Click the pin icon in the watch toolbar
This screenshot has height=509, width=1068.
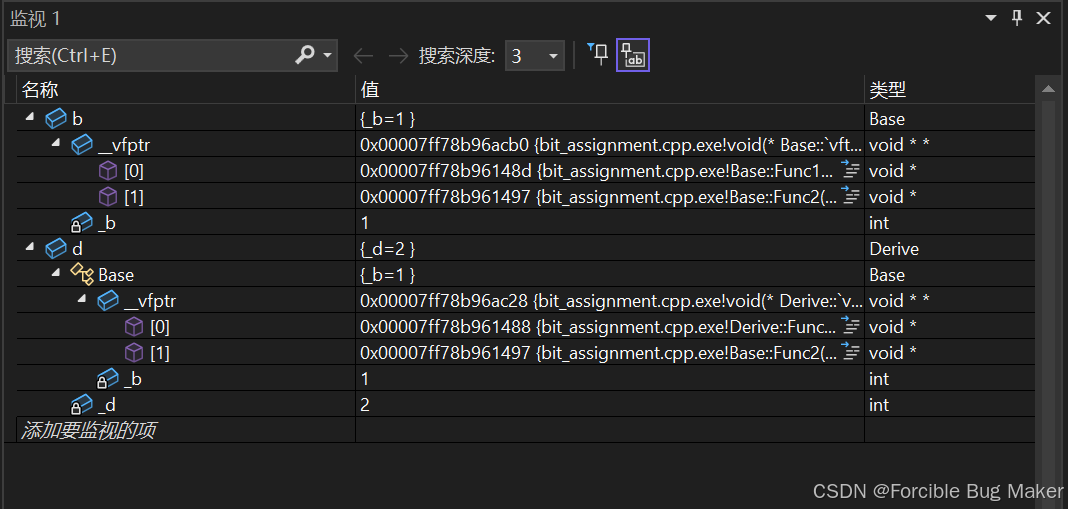pyautogui.click(x=597, y=55)
